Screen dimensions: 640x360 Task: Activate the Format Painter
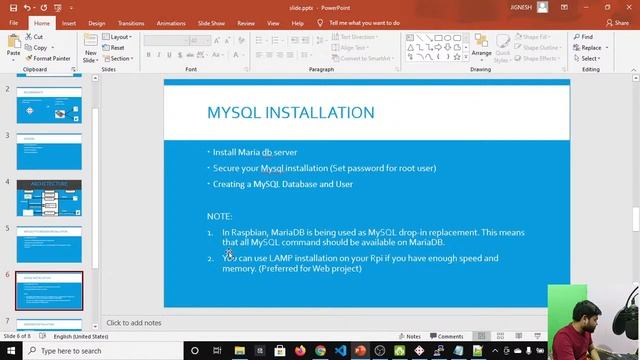click(x=48, y=58)
